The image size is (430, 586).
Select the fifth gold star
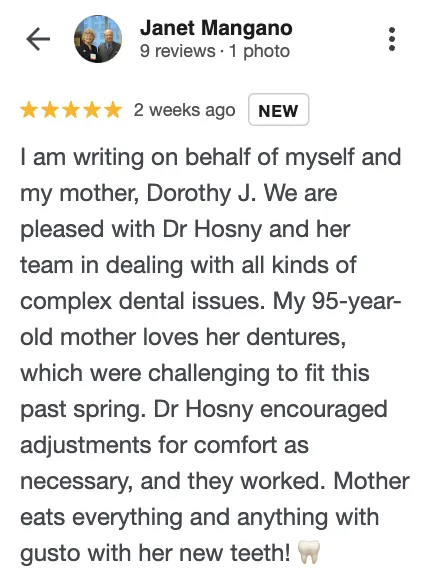(x=112, y=110)
